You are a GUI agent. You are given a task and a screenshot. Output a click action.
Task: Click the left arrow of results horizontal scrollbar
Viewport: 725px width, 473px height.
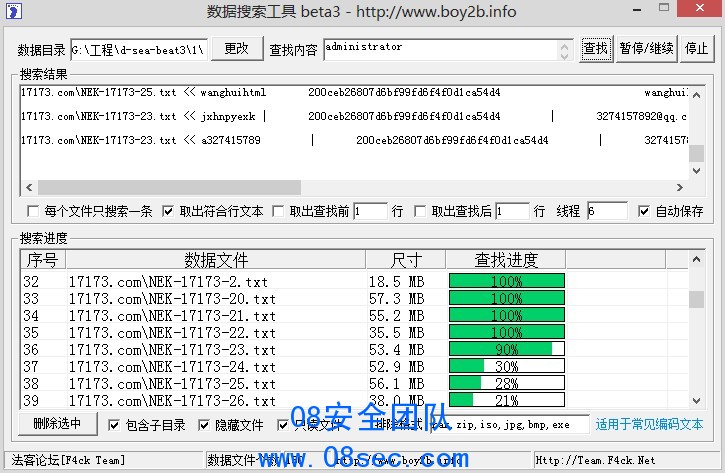click(29, 187)
